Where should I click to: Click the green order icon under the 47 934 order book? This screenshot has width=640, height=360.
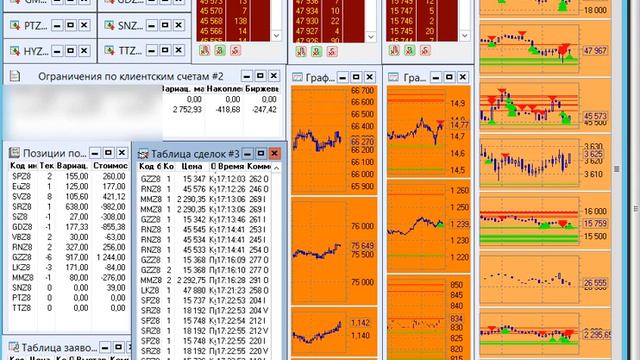pyautogui.click(x=316, y=52)
